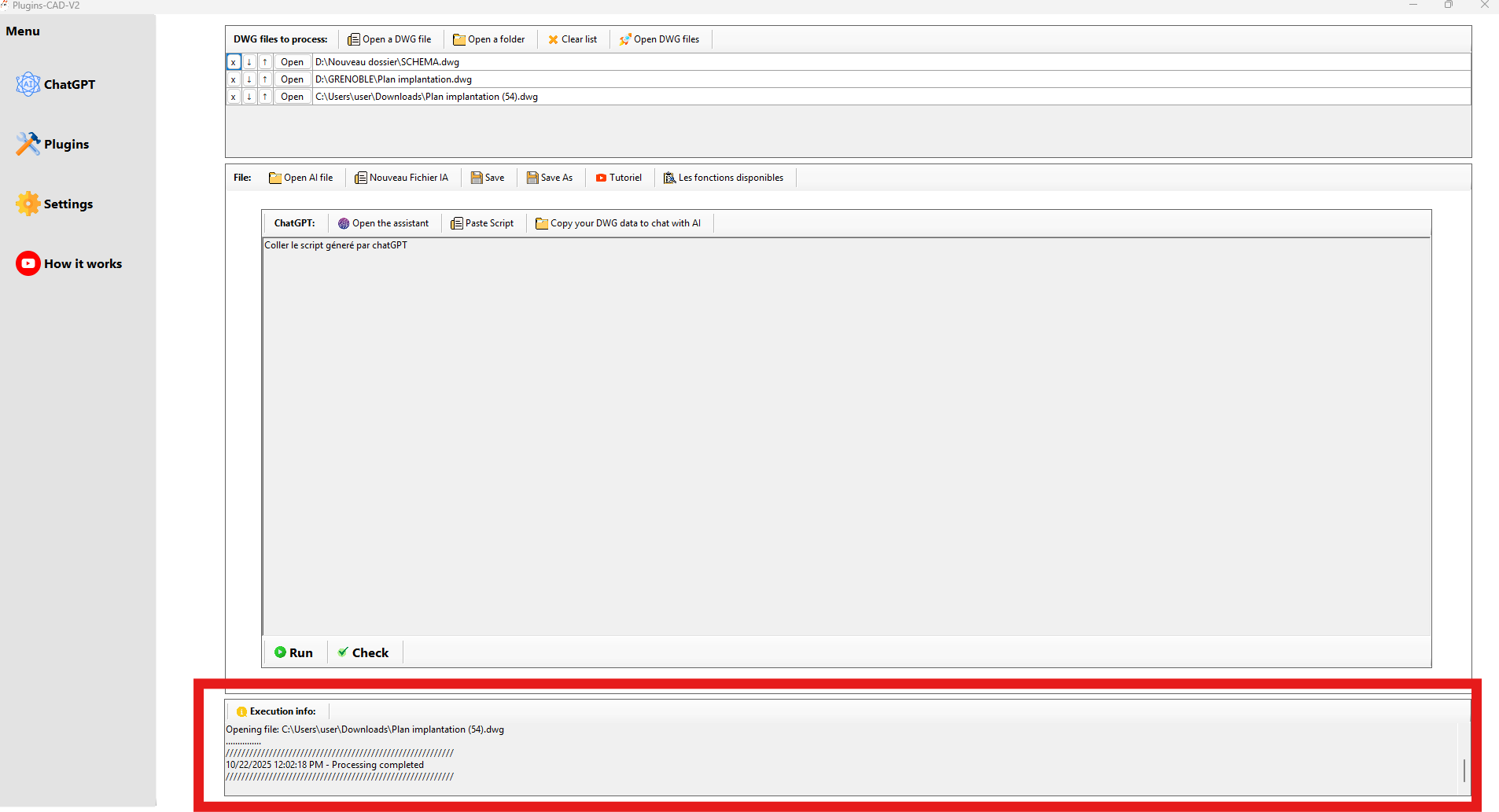
Task: Run the script
Action: click(x=293, y=652)
